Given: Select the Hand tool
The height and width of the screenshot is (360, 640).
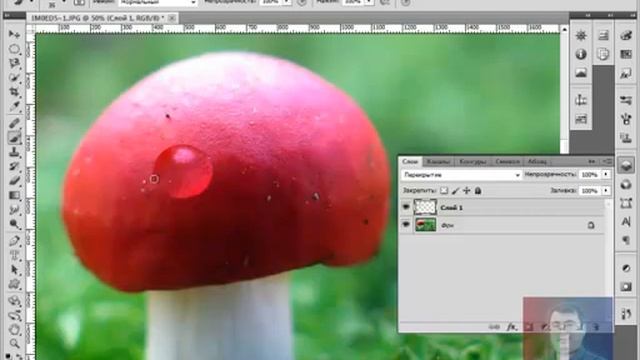Looking at the screenshot, I should click(x=14, y=329).
